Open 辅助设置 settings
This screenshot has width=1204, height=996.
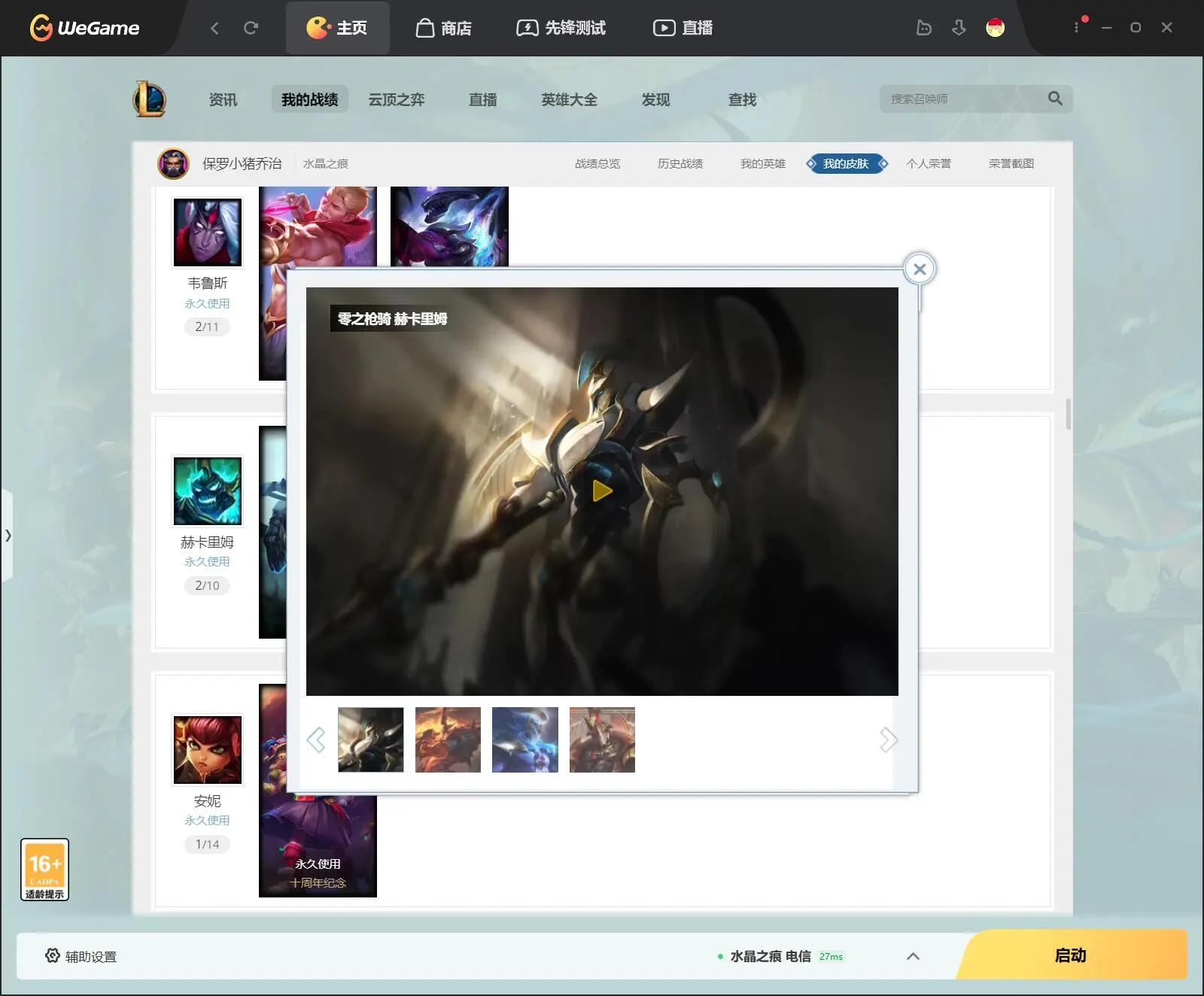click(81, 956)
